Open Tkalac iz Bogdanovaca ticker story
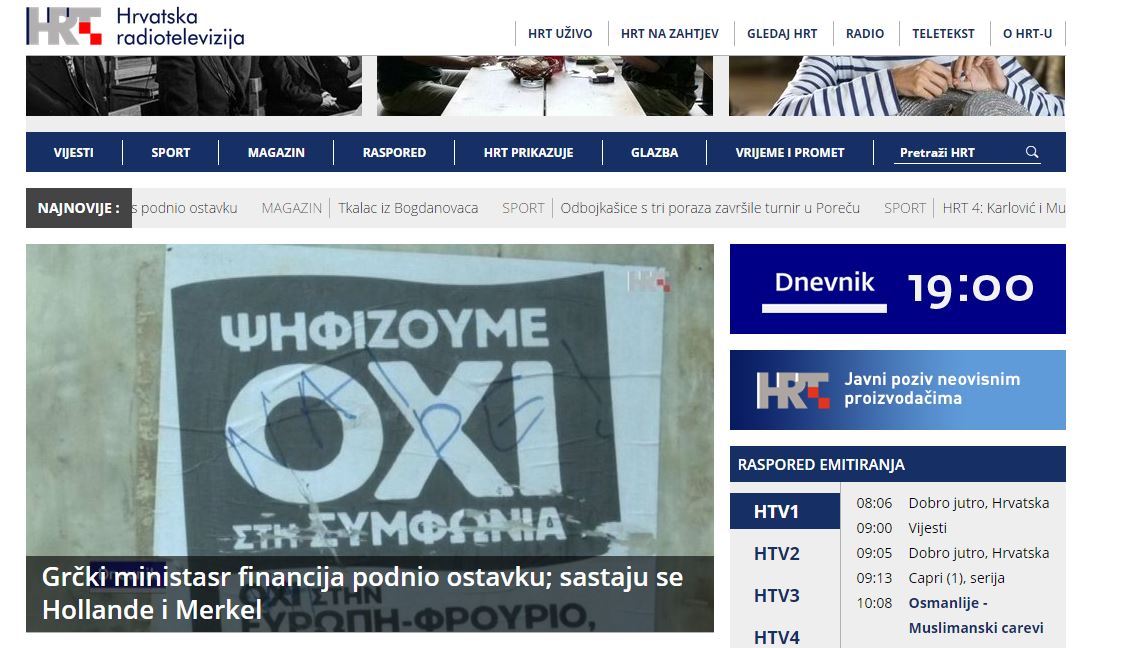The width and height of the screenshot is (1132, 648). (408, 208)
